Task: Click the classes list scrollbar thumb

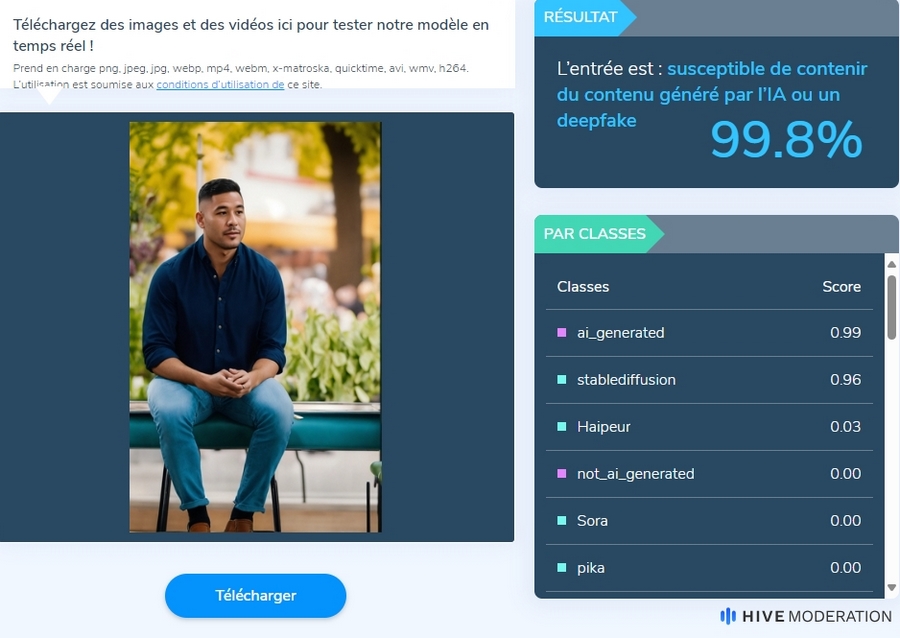Action: point(891,307)
